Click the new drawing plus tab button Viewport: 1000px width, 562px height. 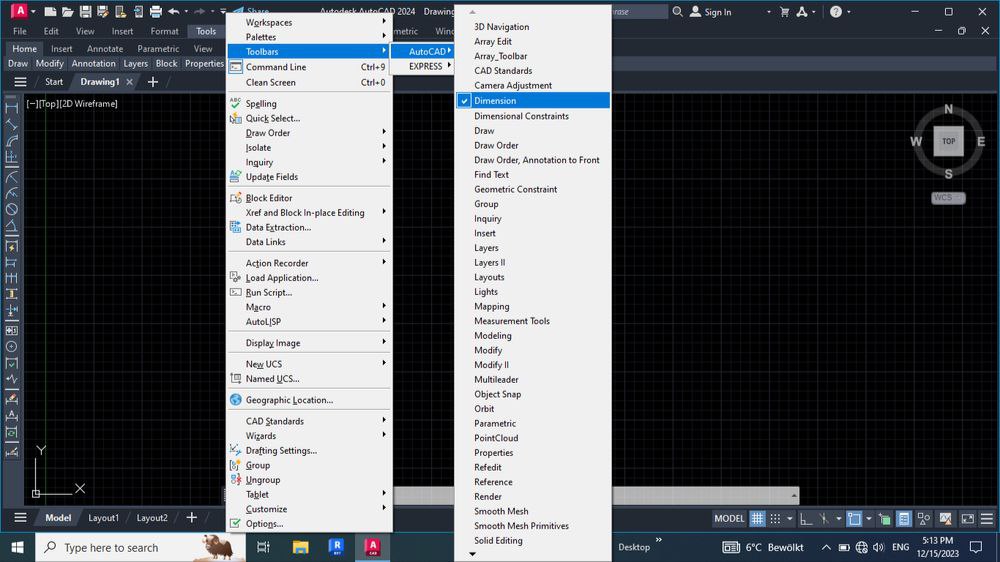[x=152, y=82]
